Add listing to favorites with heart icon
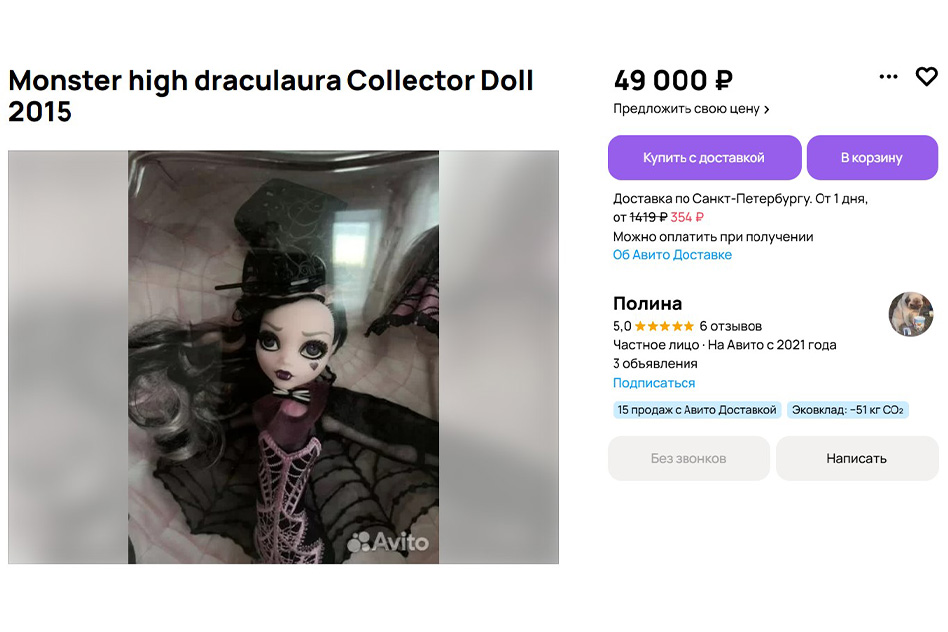 pos(926,77)
